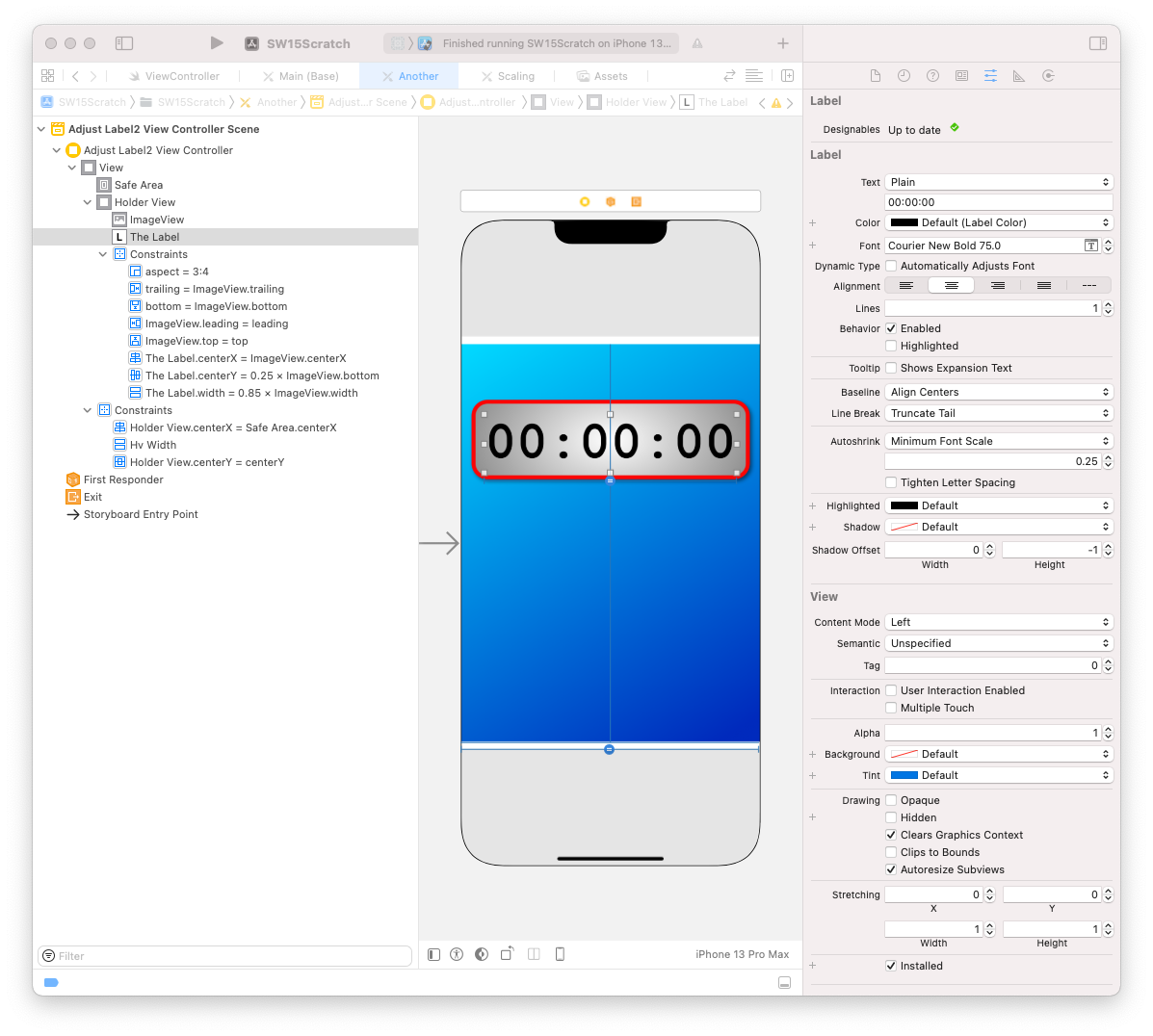Select right text alignment button
Screen dimensions: 1153x1036
(x=998, y=286)
